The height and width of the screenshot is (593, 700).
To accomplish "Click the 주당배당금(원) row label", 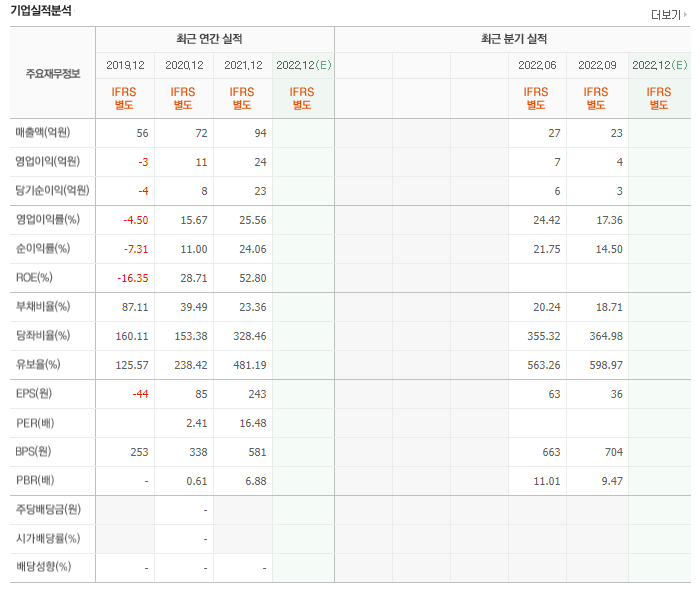I will click(48, 509).
